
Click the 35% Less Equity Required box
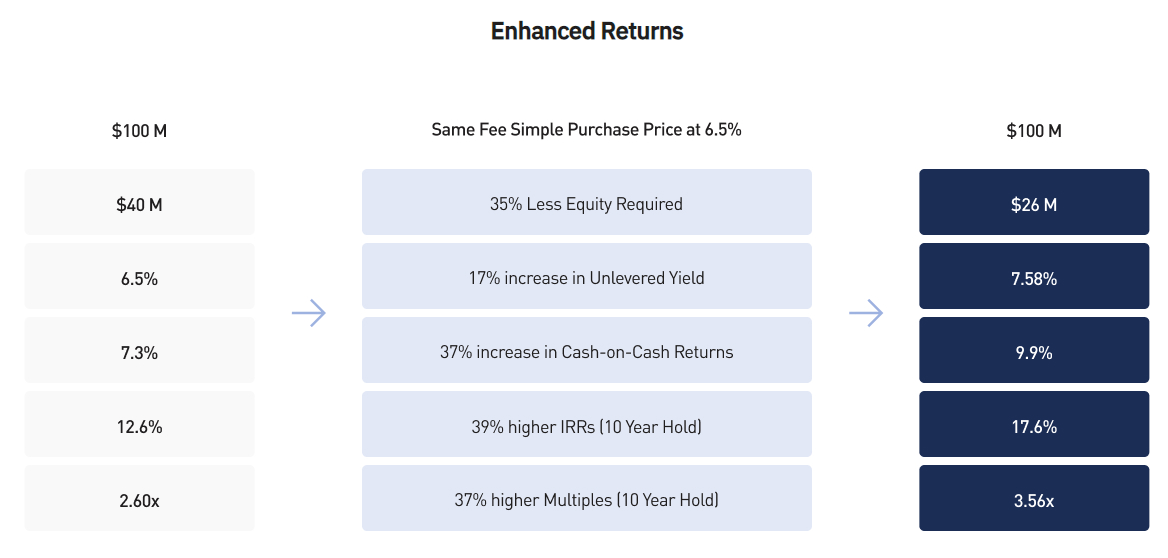coord(587,202)
